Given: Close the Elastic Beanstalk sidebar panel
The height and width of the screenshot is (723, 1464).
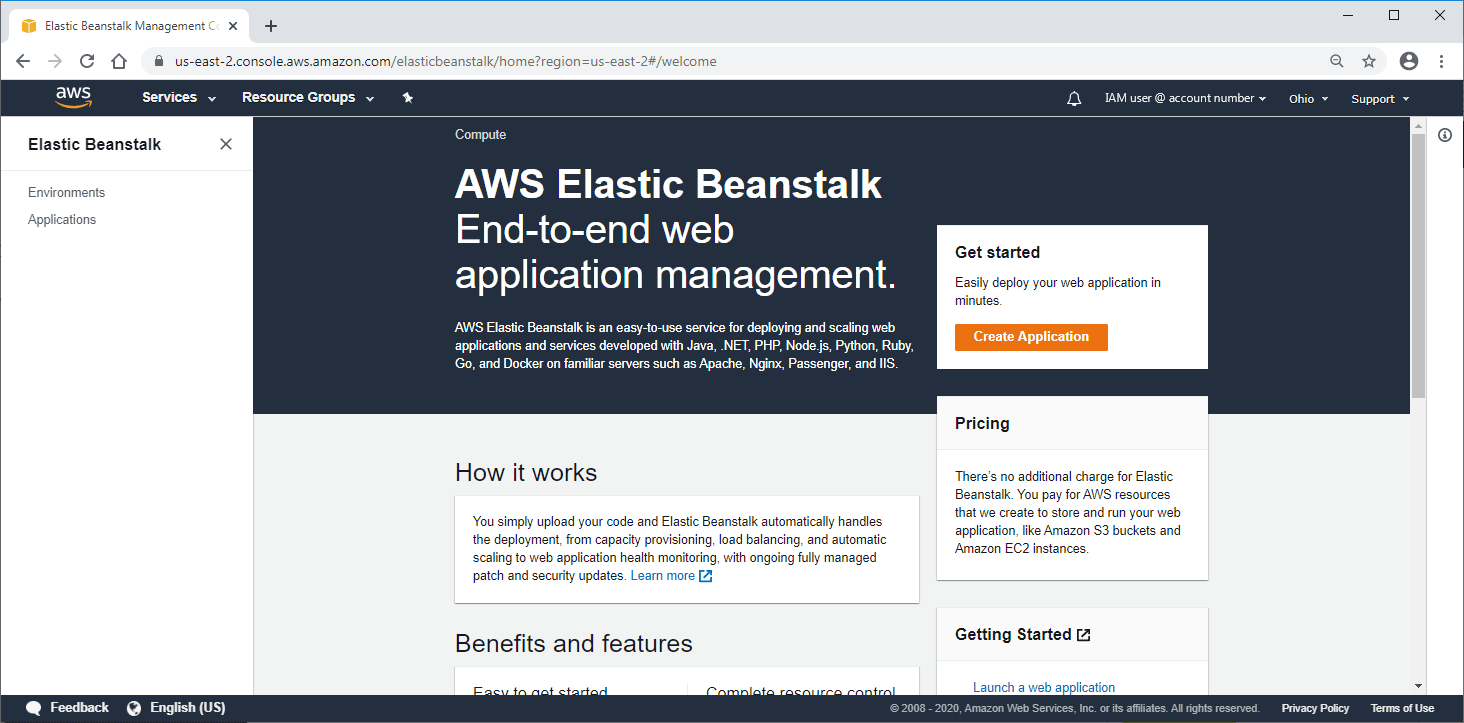Looking at the screenshot, I should (226, 144).
